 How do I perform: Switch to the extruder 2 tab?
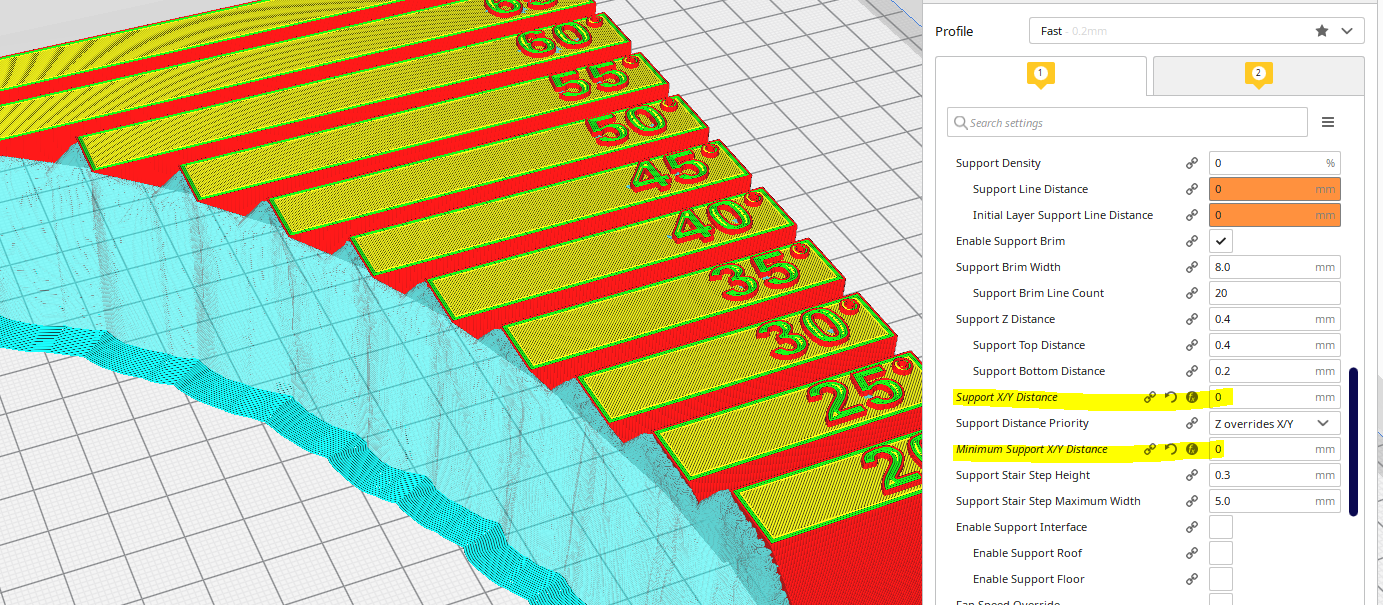[1258, 75]
